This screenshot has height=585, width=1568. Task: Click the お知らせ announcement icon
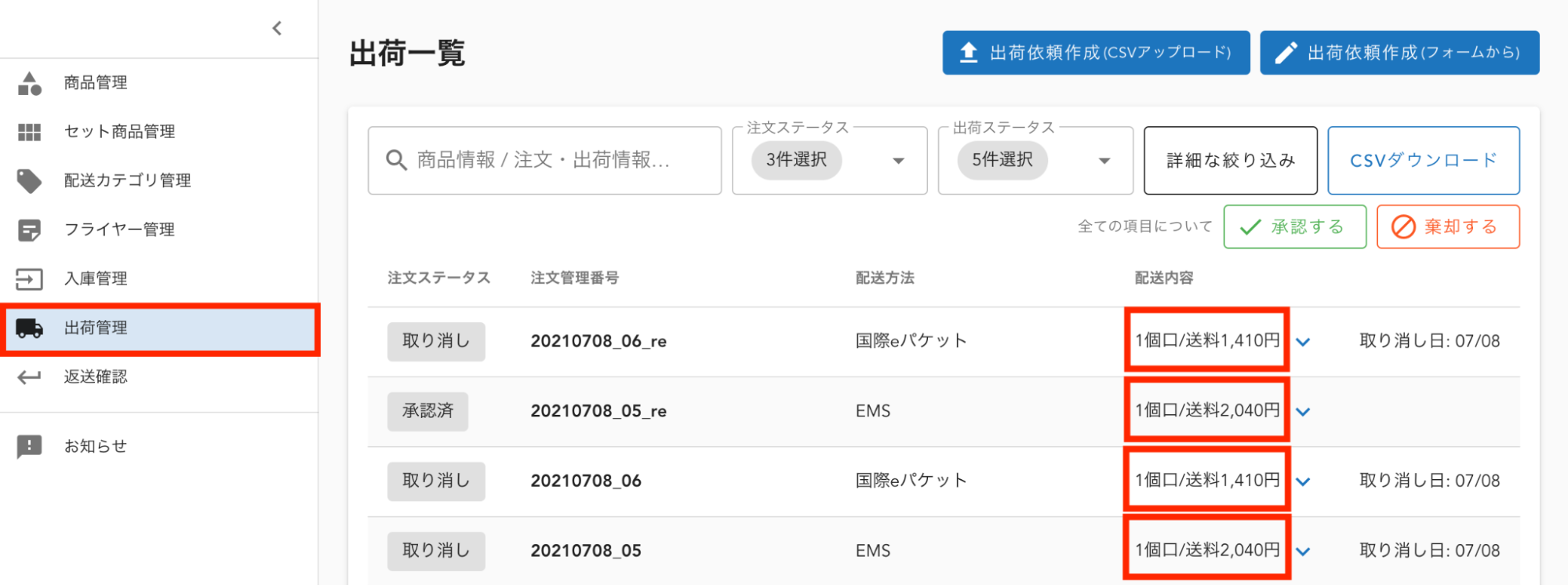pyautogui.click(x=30, y=446)
